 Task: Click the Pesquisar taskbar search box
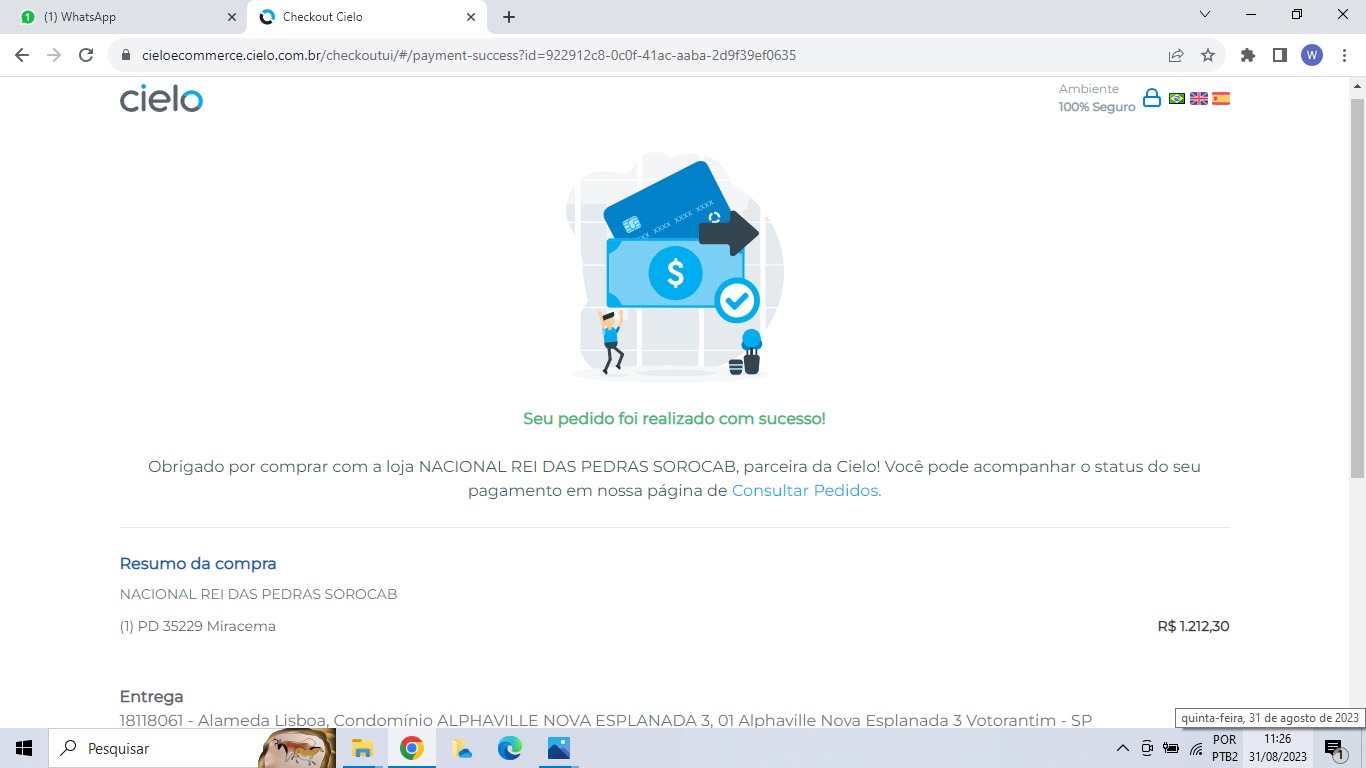tap(150, 748)
